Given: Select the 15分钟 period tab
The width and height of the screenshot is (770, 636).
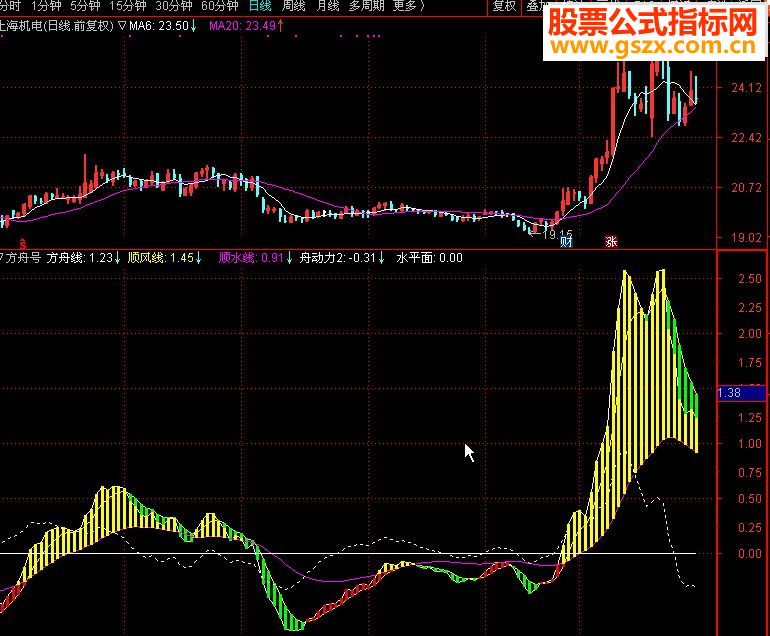Looking at the screenshot, I should click(x=127, y=6).
